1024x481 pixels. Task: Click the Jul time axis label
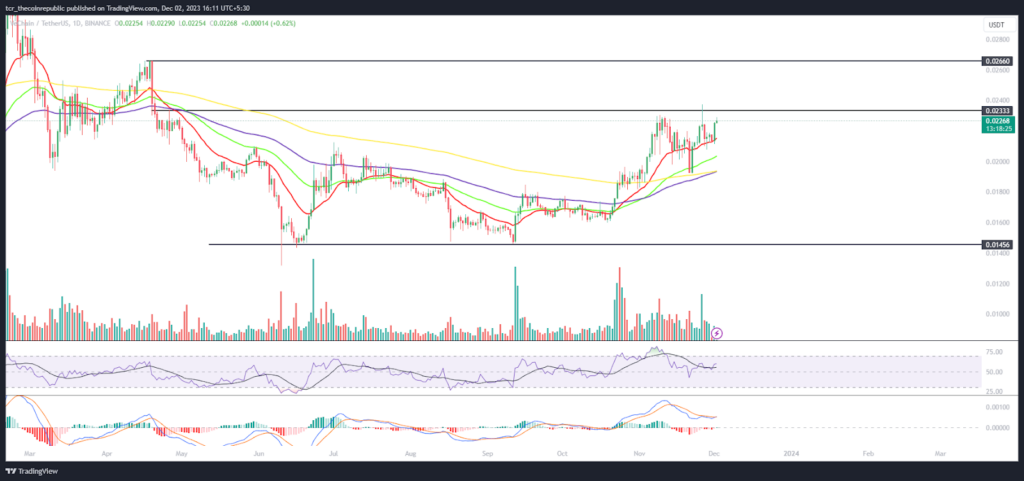[x=334, y=452]
